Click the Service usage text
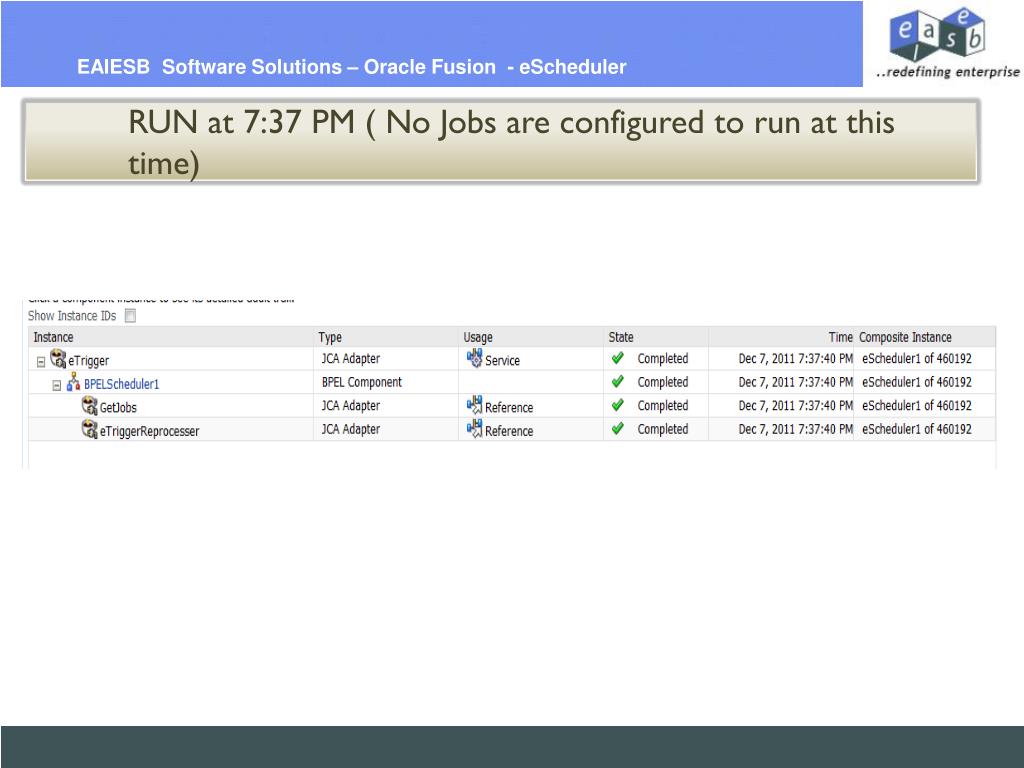 pyautogui.click(x=502, y=360)
